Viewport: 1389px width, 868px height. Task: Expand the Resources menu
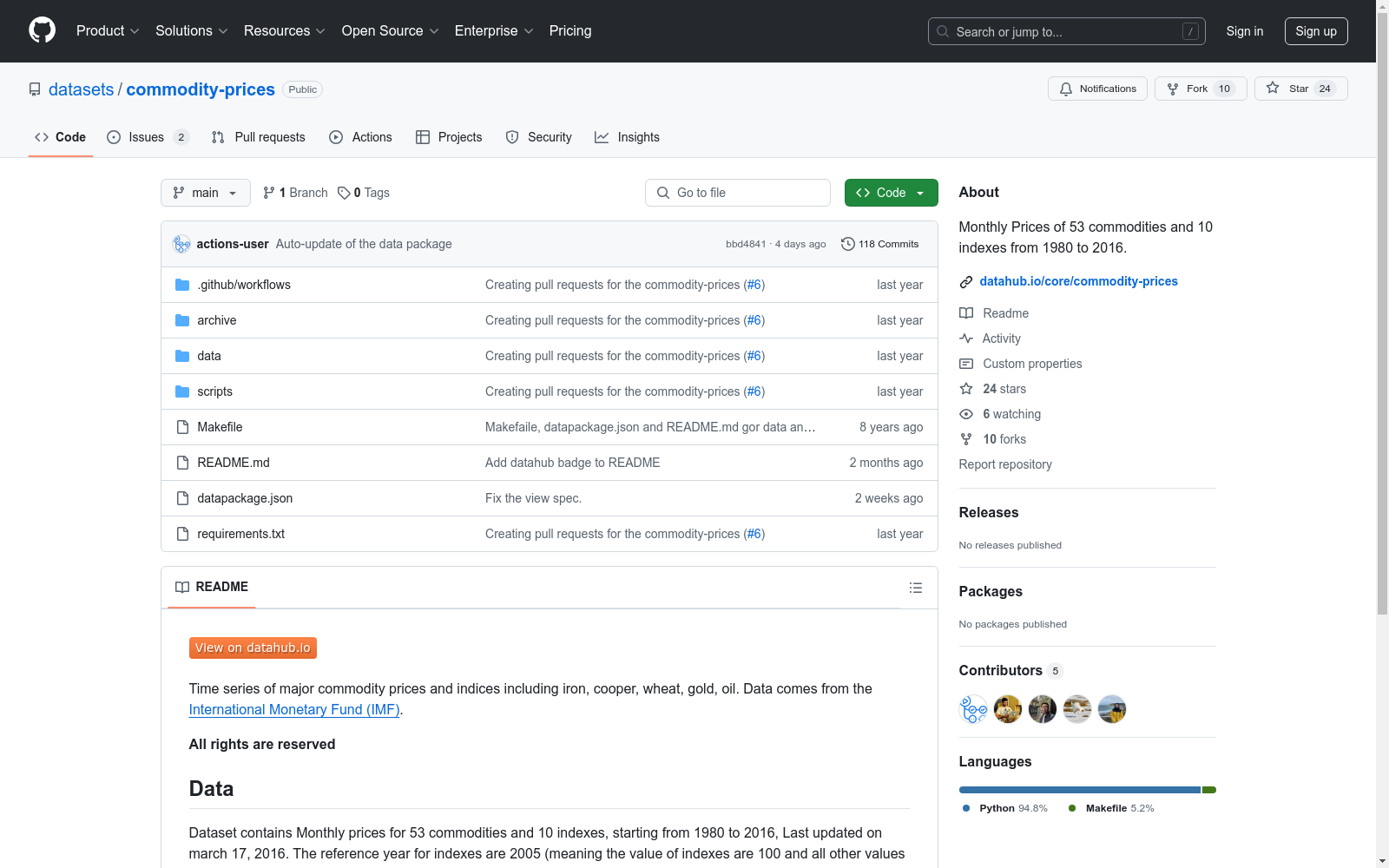pos(285,30)
